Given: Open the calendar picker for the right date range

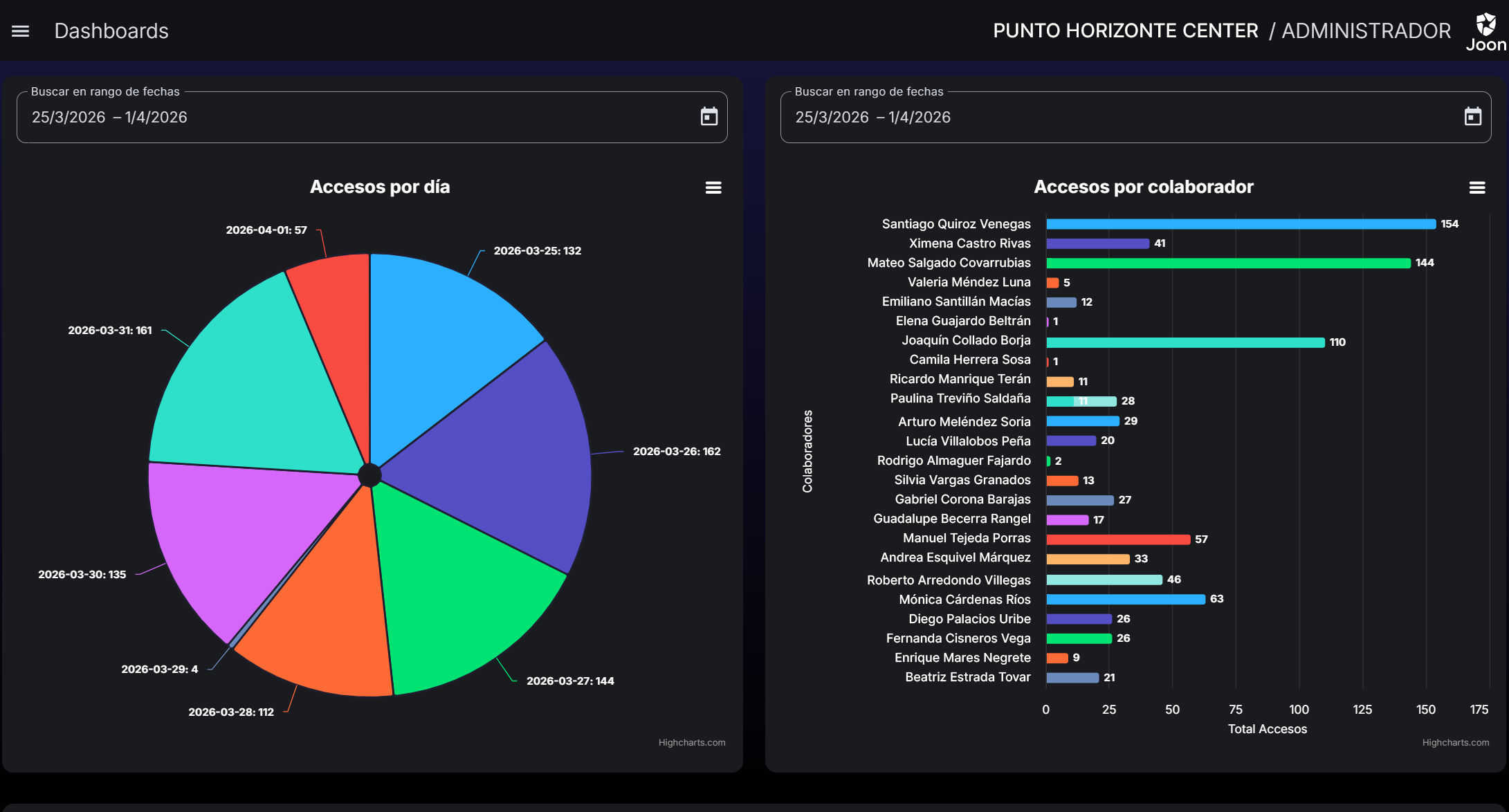Looking at the screenshot, I should click(x=1472, y=117).
